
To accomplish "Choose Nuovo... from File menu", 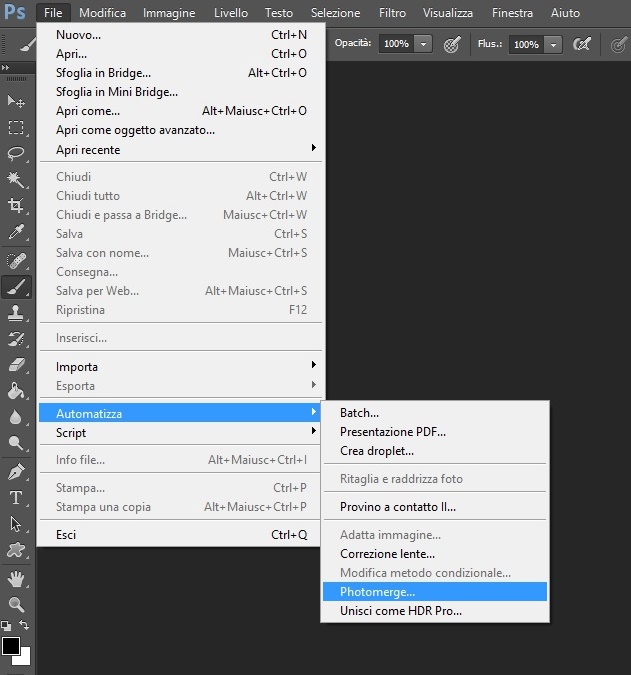I will coord(181,35).
